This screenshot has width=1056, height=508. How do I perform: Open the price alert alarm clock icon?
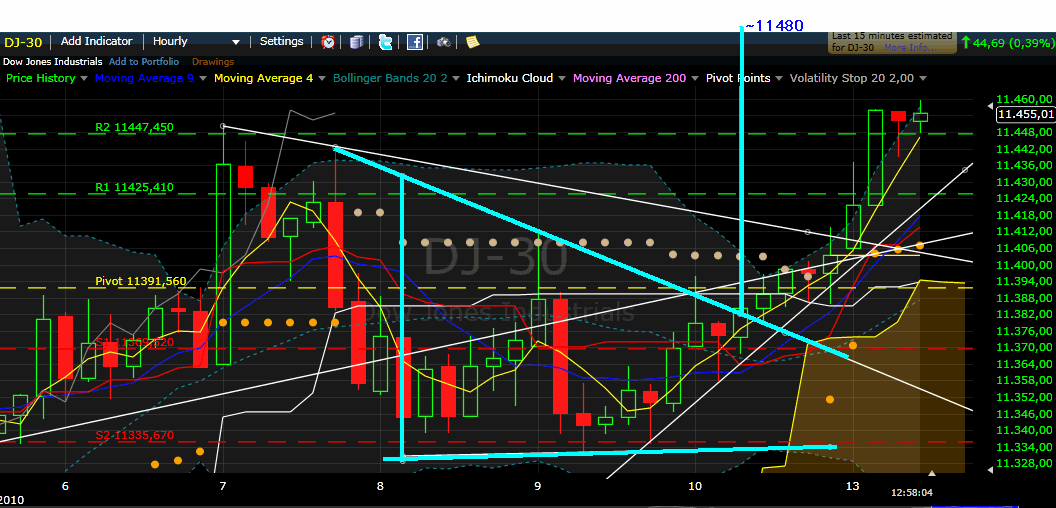pos(328,42)
